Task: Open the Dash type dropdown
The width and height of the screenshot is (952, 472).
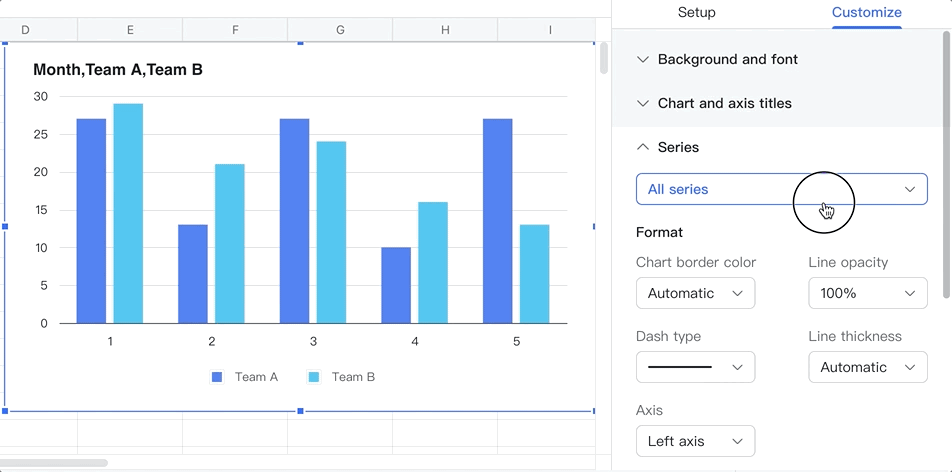Action: [x=695, y=367]
